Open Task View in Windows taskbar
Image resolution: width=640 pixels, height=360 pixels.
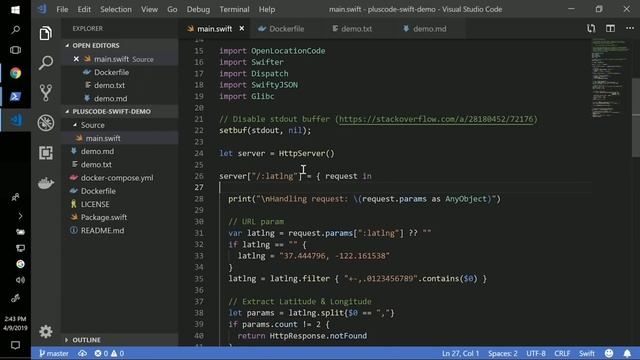[x=16, y=50]
